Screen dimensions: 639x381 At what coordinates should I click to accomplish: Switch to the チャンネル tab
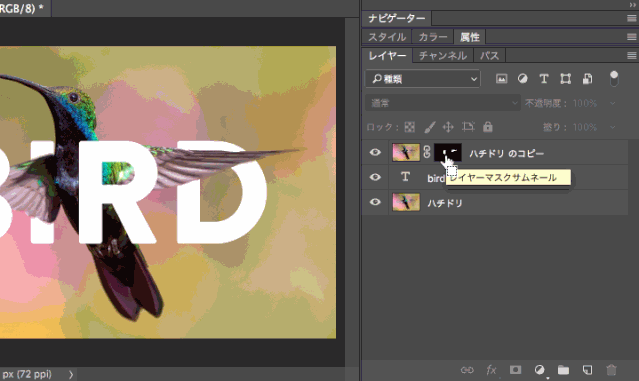443,55
